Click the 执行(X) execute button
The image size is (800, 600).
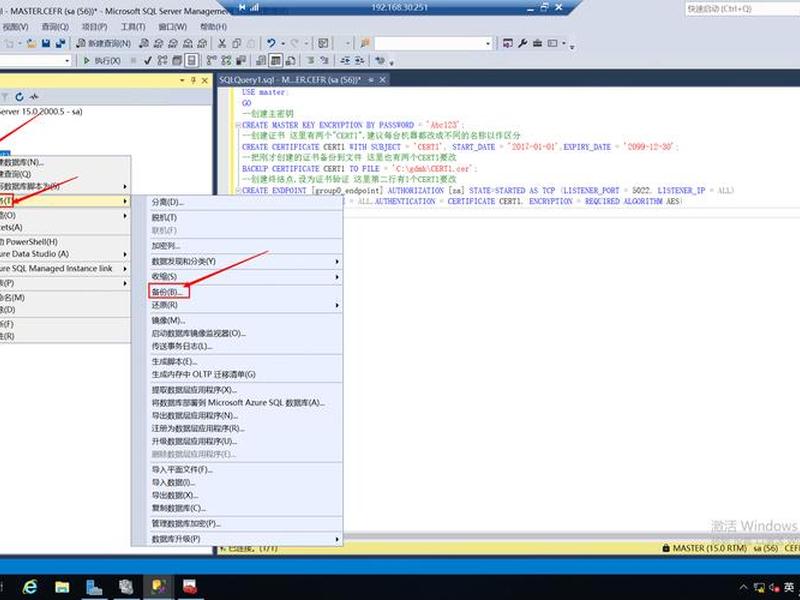[x=102, y=61]
